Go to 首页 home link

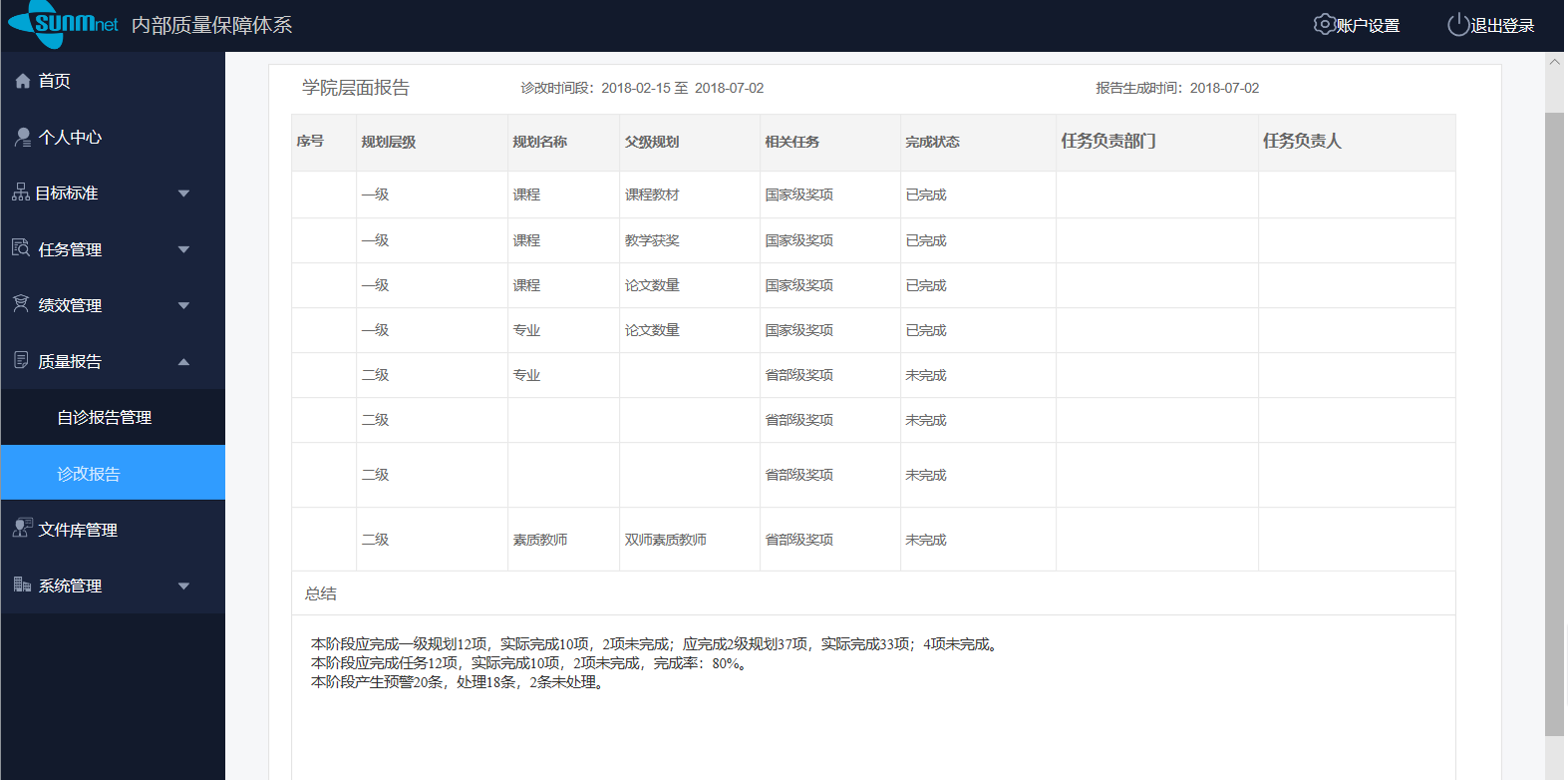[x=55, y=81]
